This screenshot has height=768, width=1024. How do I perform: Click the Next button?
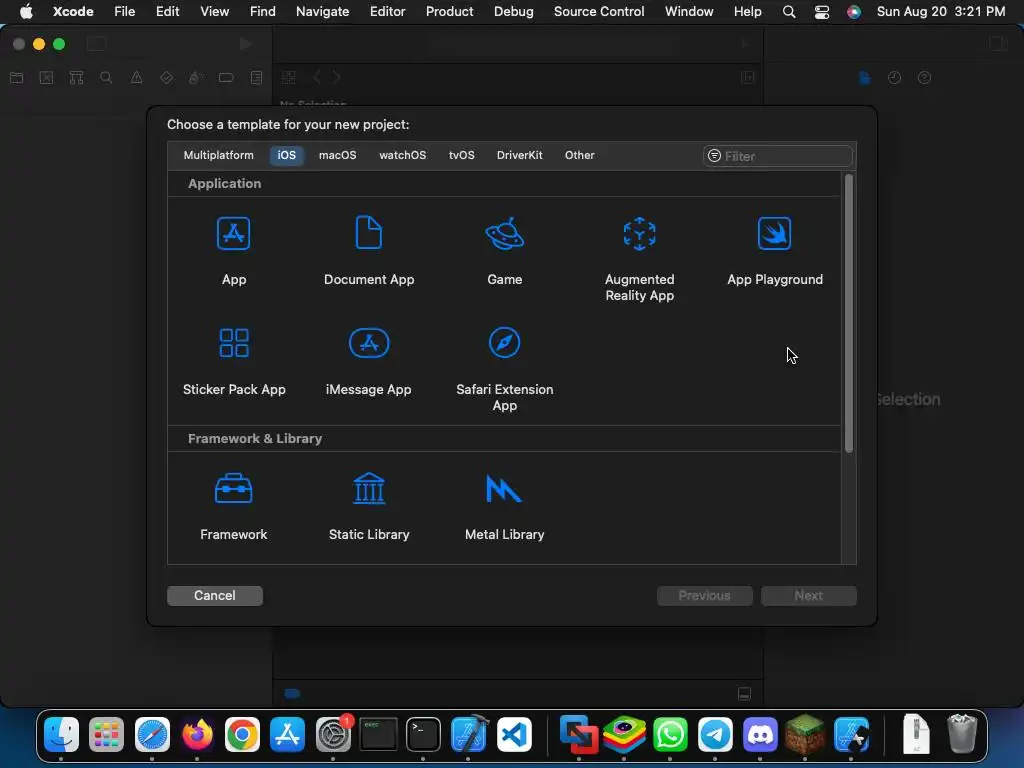pos(808,596)
